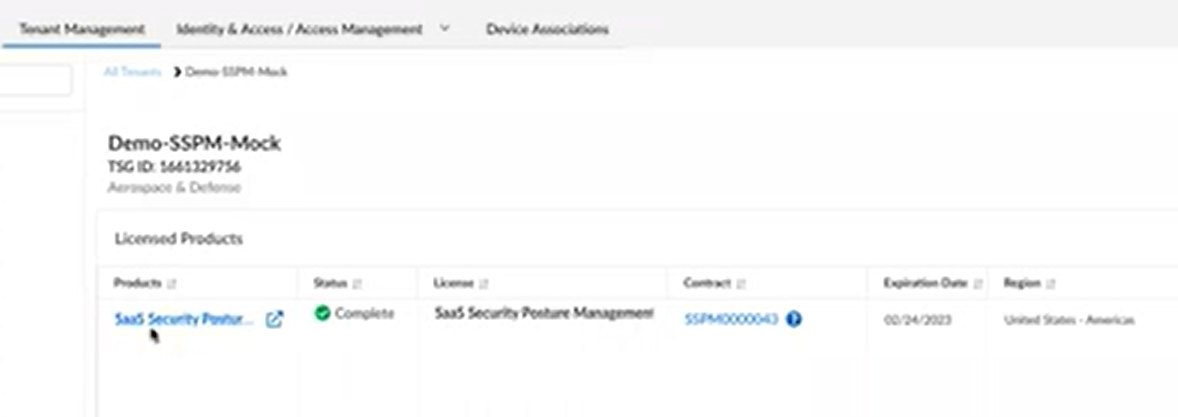Sort by the Status column icon
1178x417 pixels.
358,284
